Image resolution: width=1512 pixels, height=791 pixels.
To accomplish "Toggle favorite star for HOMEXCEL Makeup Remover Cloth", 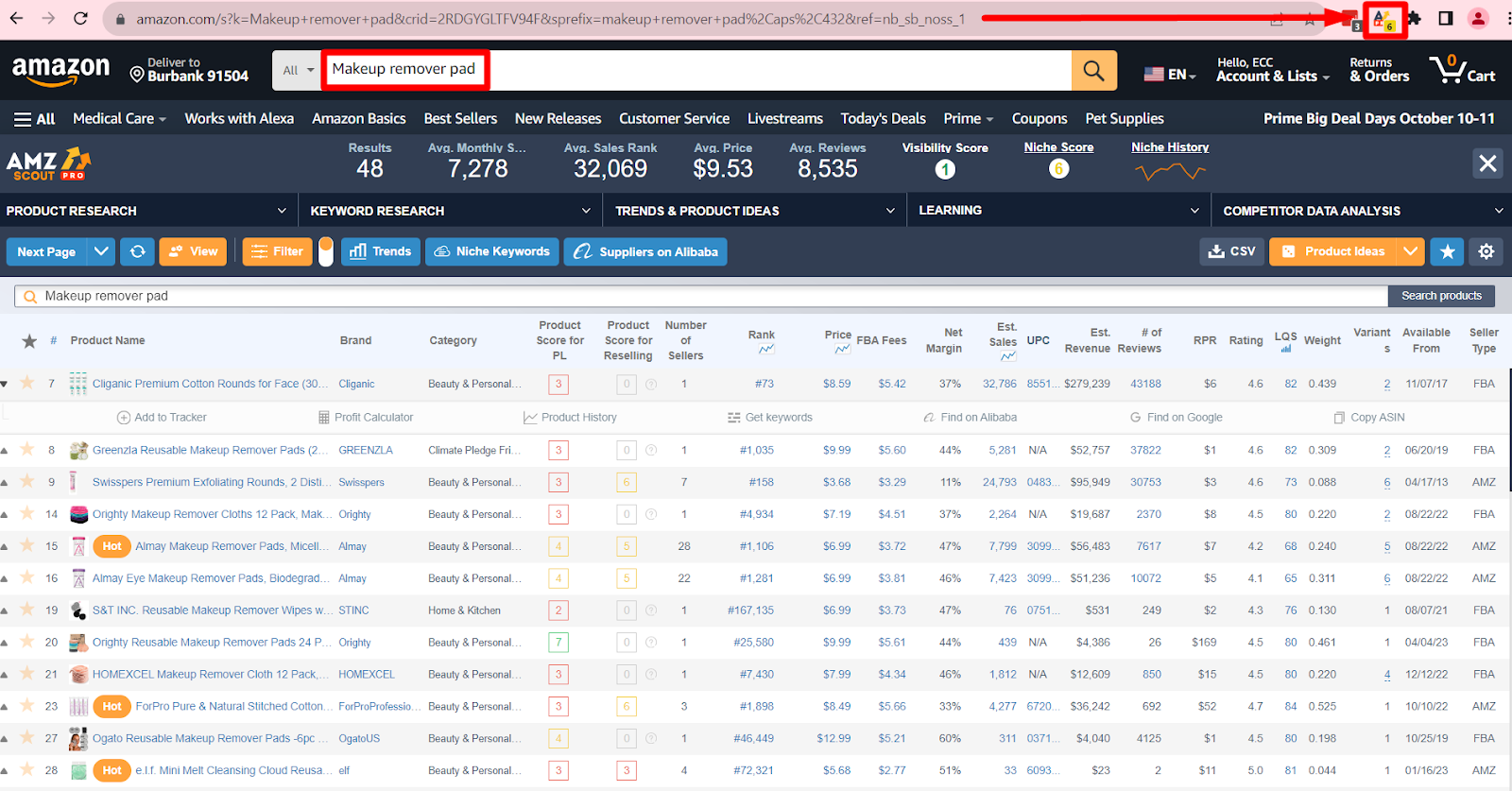I will (x=27, y=674).
